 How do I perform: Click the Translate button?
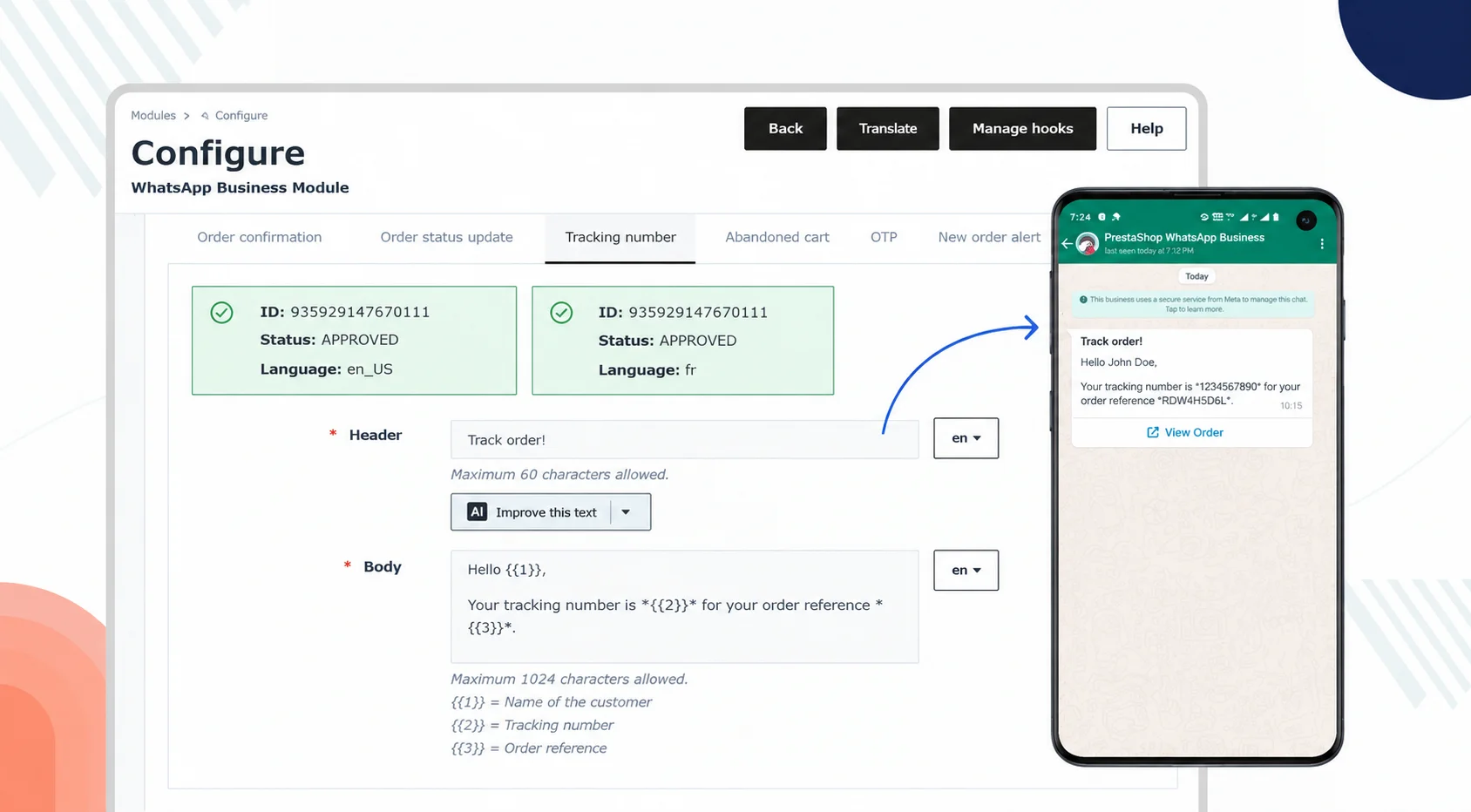pyautogui.click(x=888, y=128)
